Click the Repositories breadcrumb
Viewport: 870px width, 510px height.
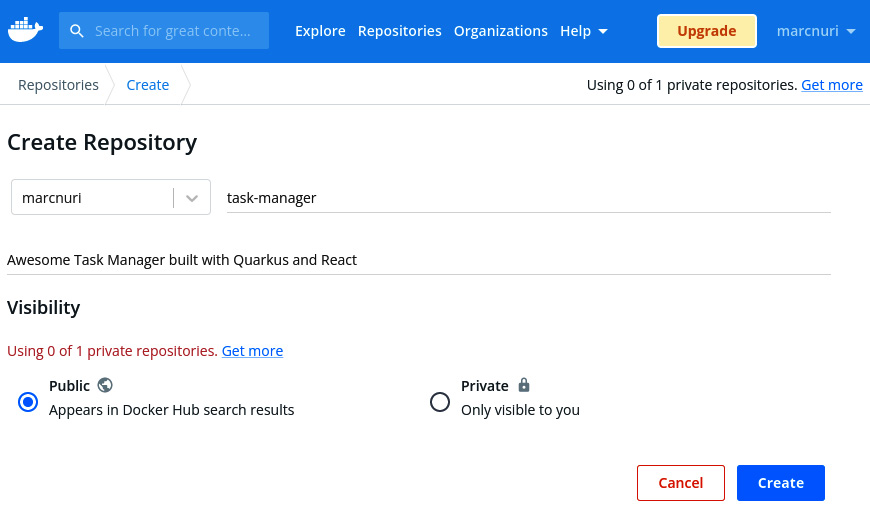tap(58, 85)
